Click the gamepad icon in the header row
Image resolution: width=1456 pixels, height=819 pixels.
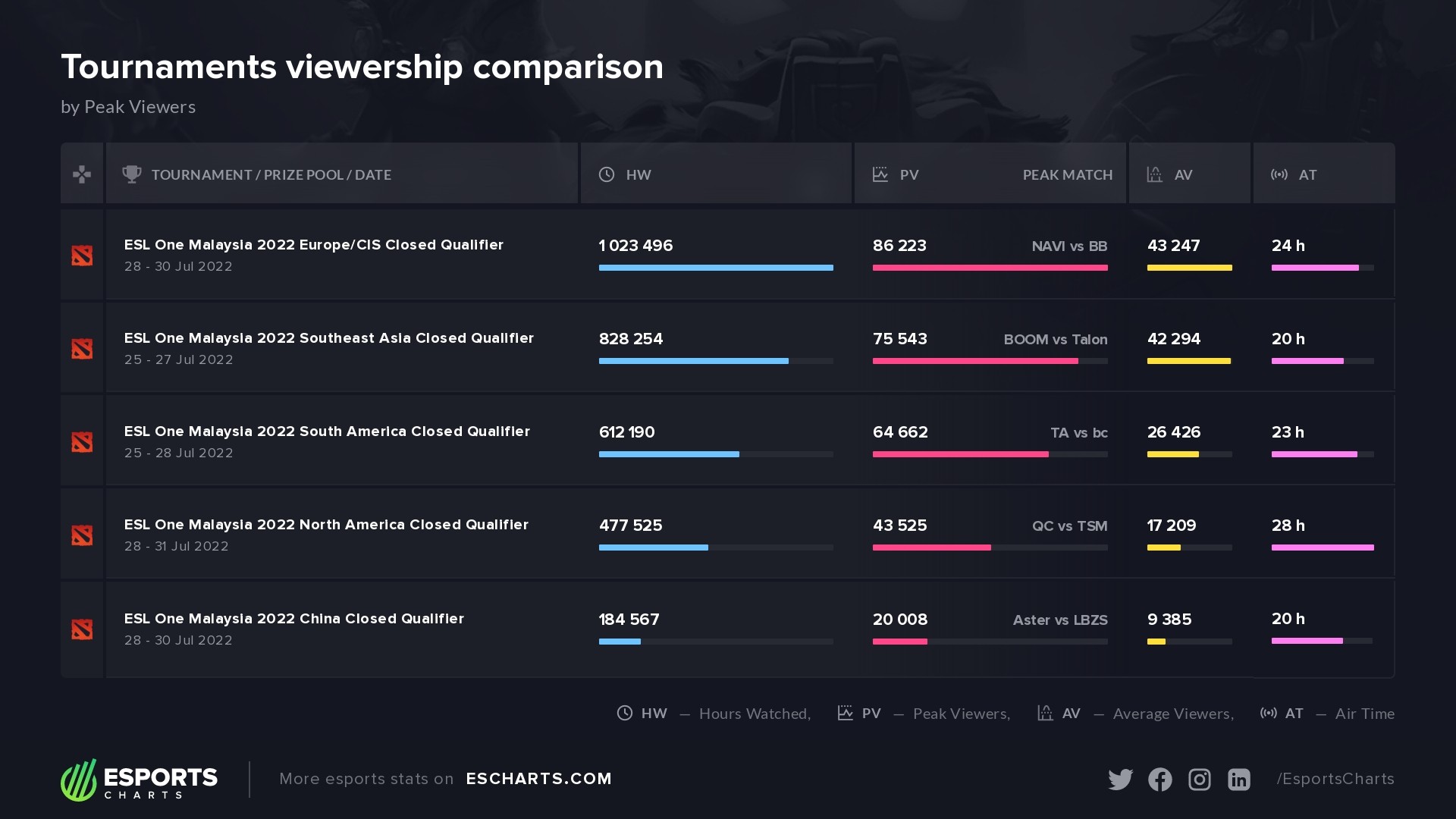[82, 174]
